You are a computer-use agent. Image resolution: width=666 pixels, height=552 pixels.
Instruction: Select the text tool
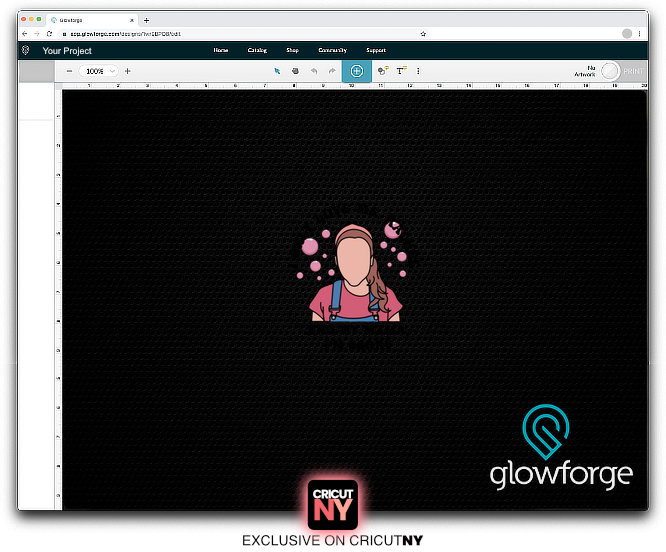coord(401,71)
